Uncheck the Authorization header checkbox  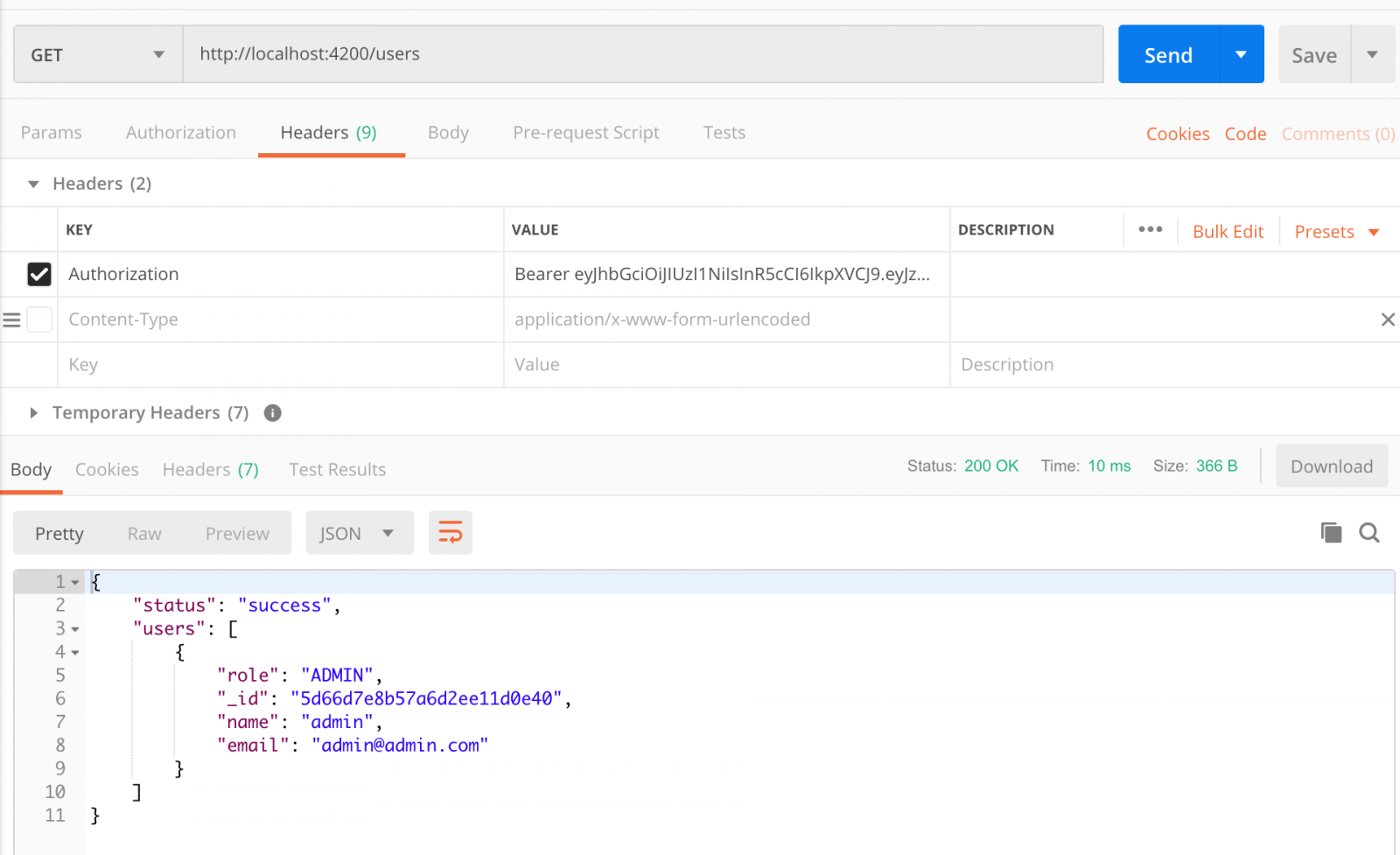pos(39,275)
